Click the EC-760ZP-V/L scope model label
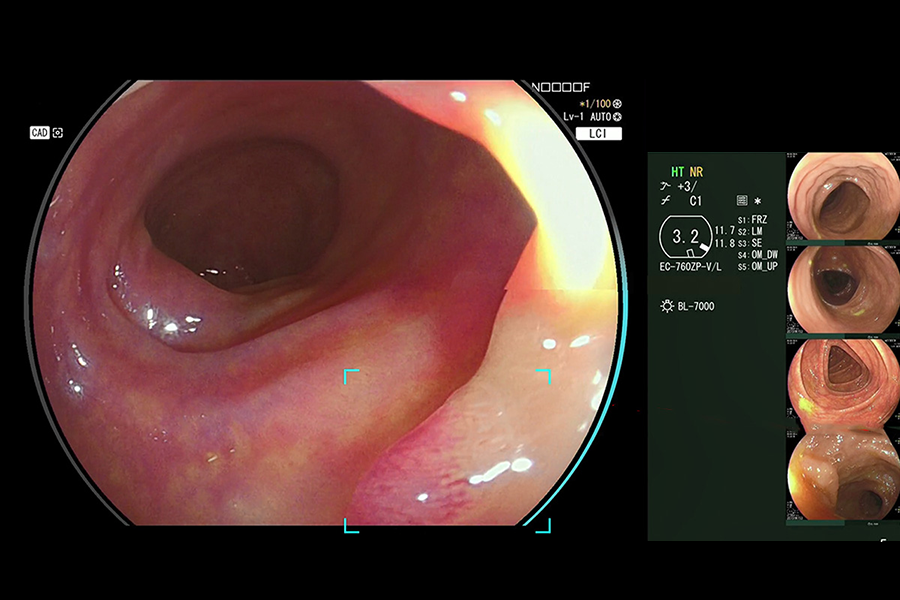This screenshot has height=600, width=900. click(692, 268)
